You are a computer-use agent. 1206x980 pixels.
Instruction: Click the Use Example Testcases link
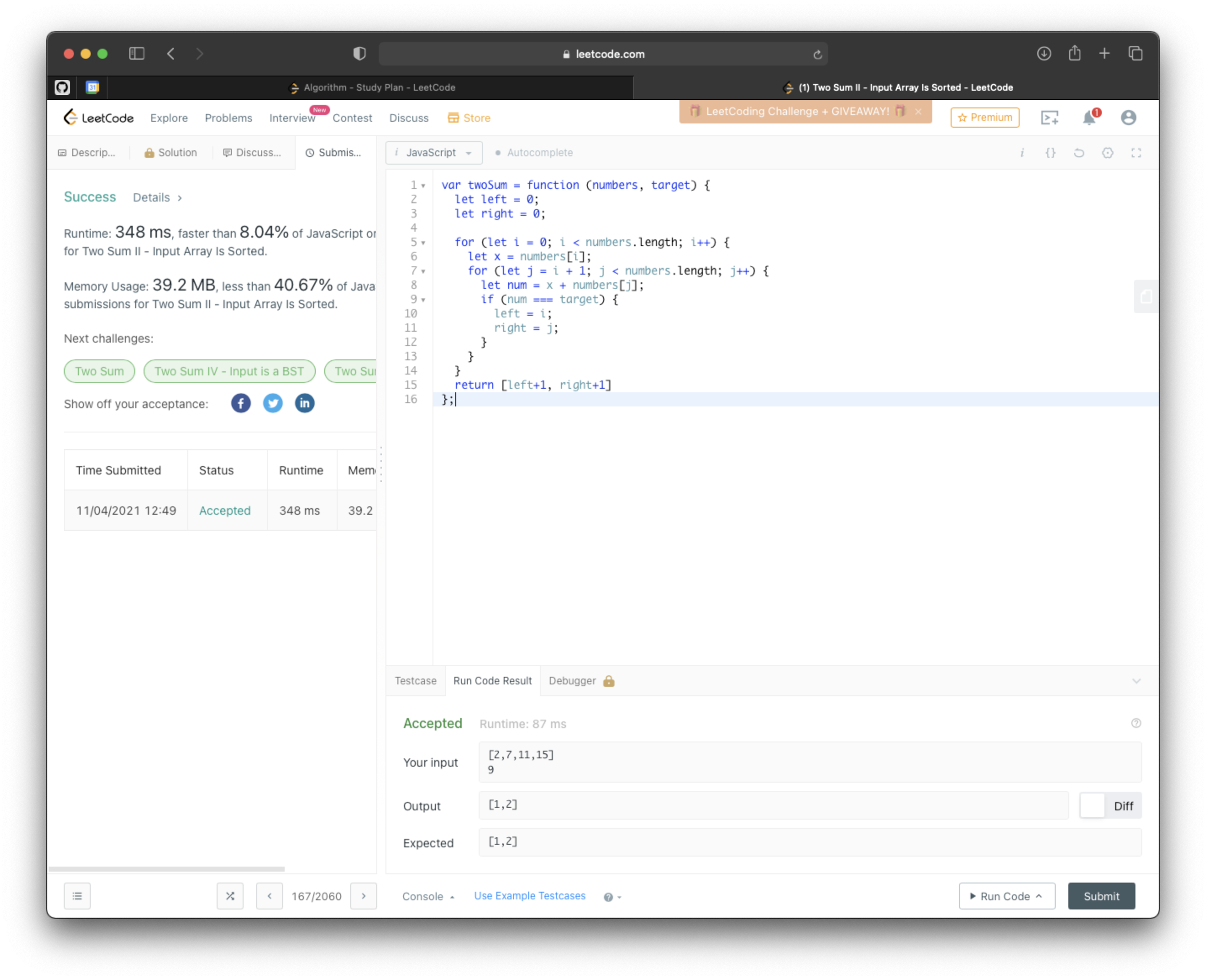pos(530,896)
